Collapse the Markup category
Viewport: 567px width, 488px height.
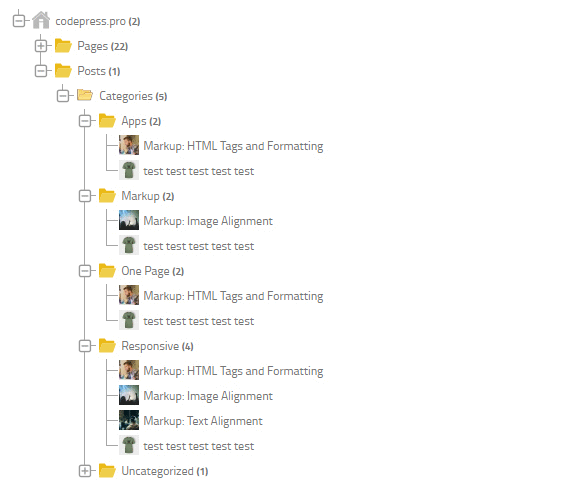[x=85, y=196]
